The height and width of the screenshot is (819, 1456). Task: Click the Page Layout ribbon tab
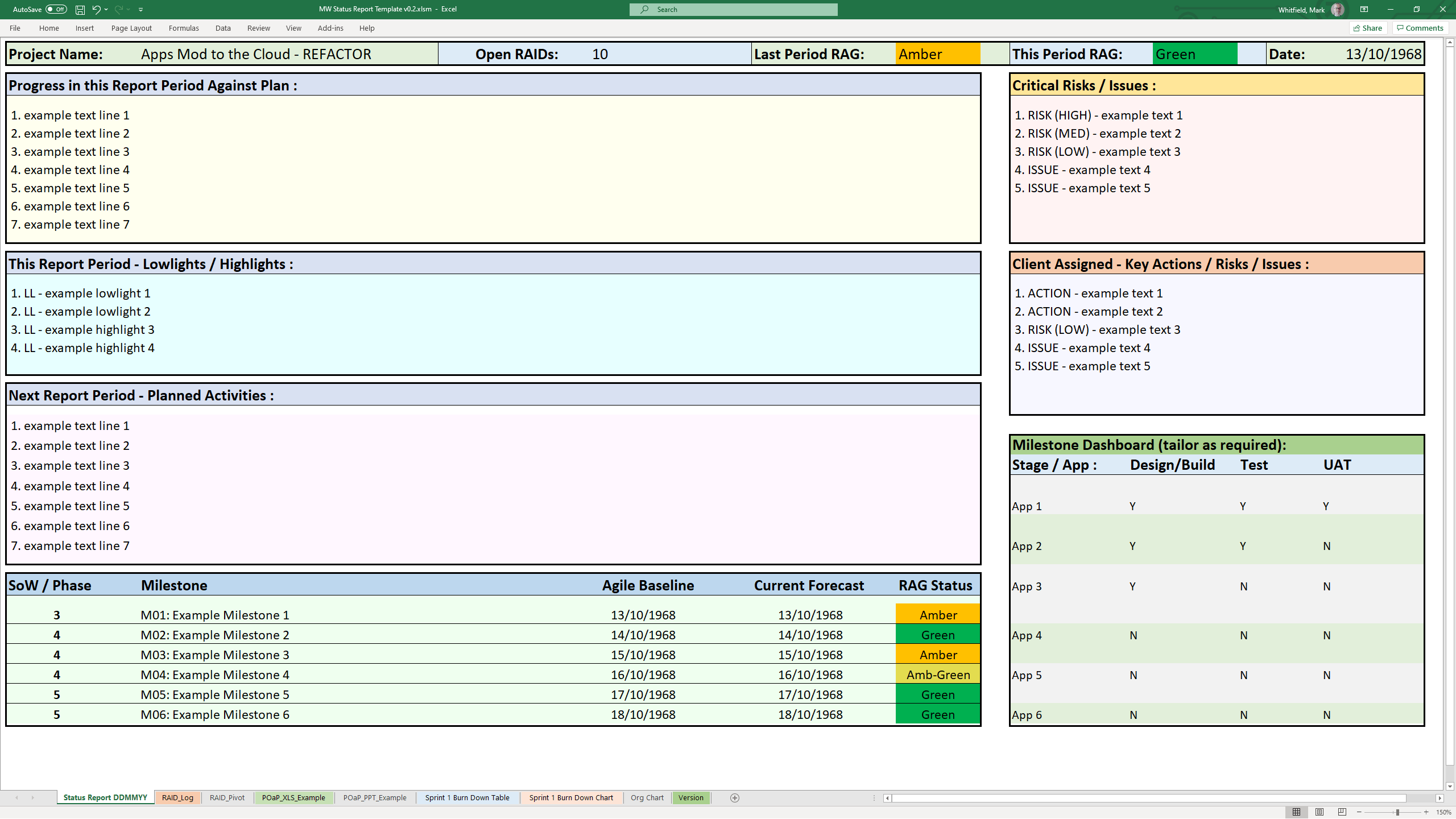click(131, 28)
